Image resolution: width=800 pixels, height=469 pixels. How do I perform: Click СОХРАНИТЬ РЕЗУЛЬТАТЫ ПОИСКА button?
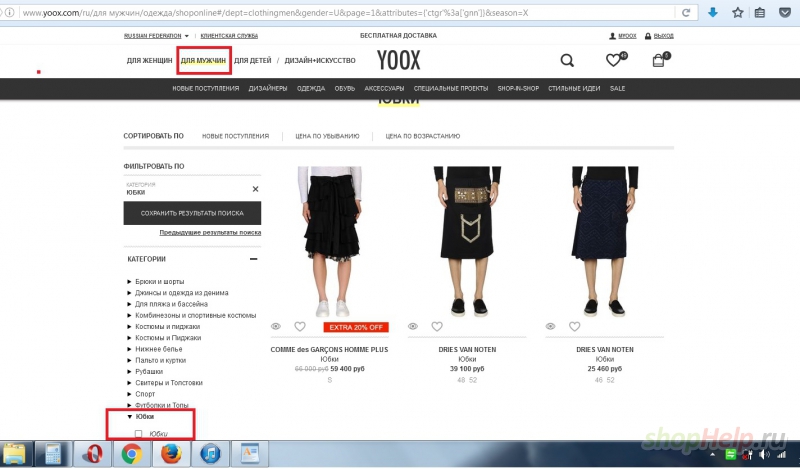[192, 213]
